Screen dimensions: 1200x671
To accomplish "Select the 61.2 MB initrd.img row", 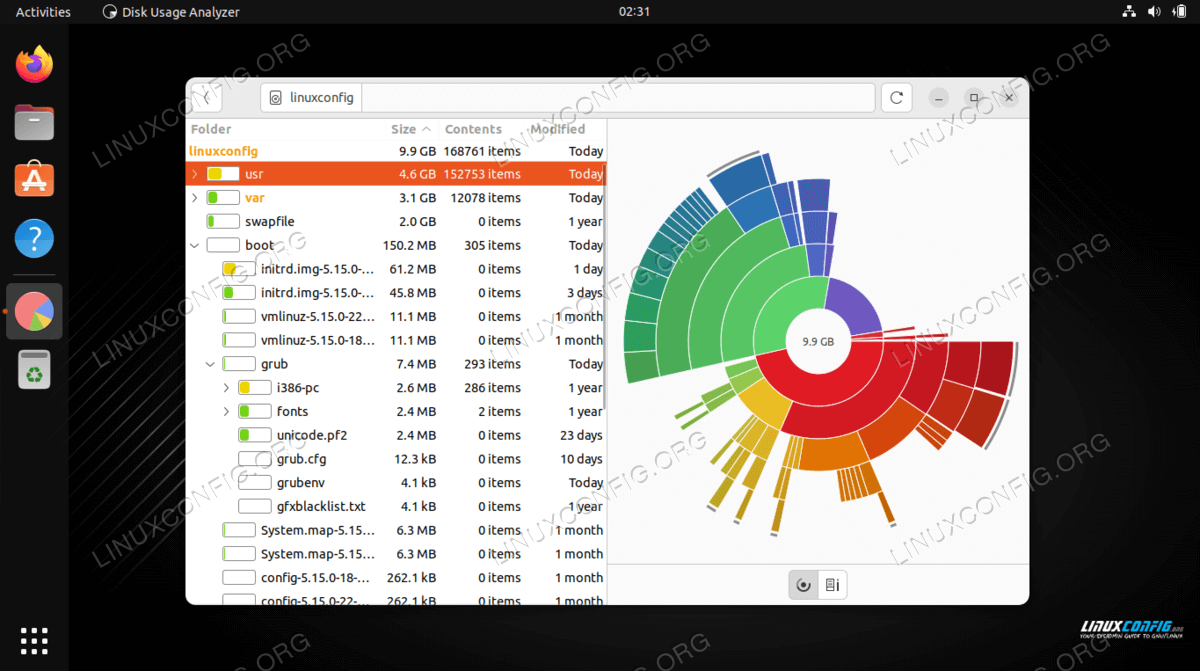I will pos(396,269).
